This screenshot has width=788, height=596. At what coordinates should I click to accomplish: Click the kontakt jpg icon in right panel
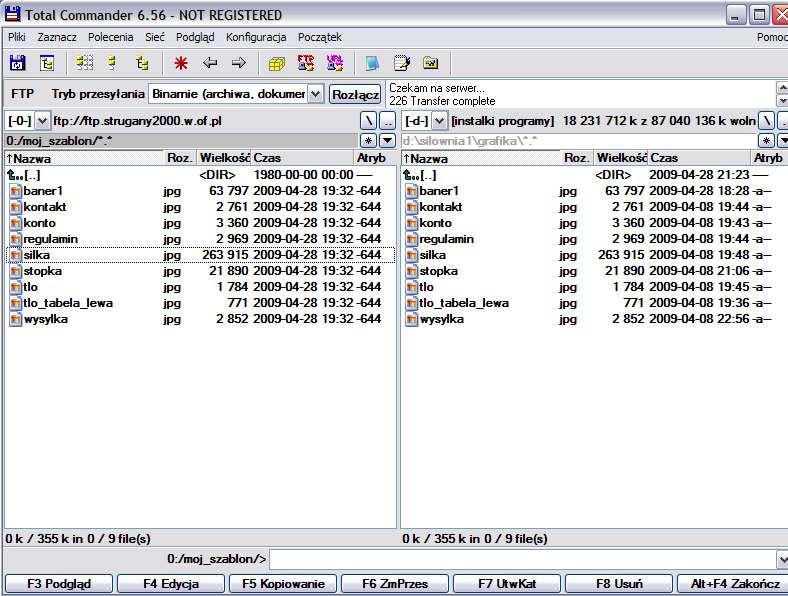(412, 207)
